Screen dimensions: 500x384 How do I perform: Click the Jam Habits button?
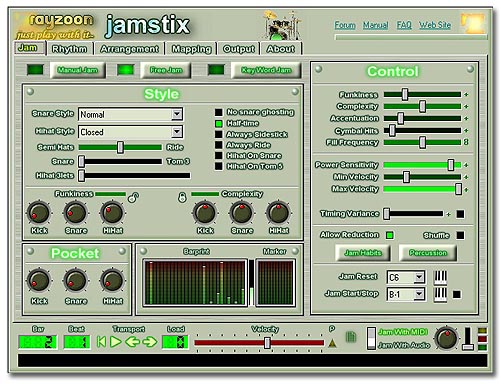point(363,253)
